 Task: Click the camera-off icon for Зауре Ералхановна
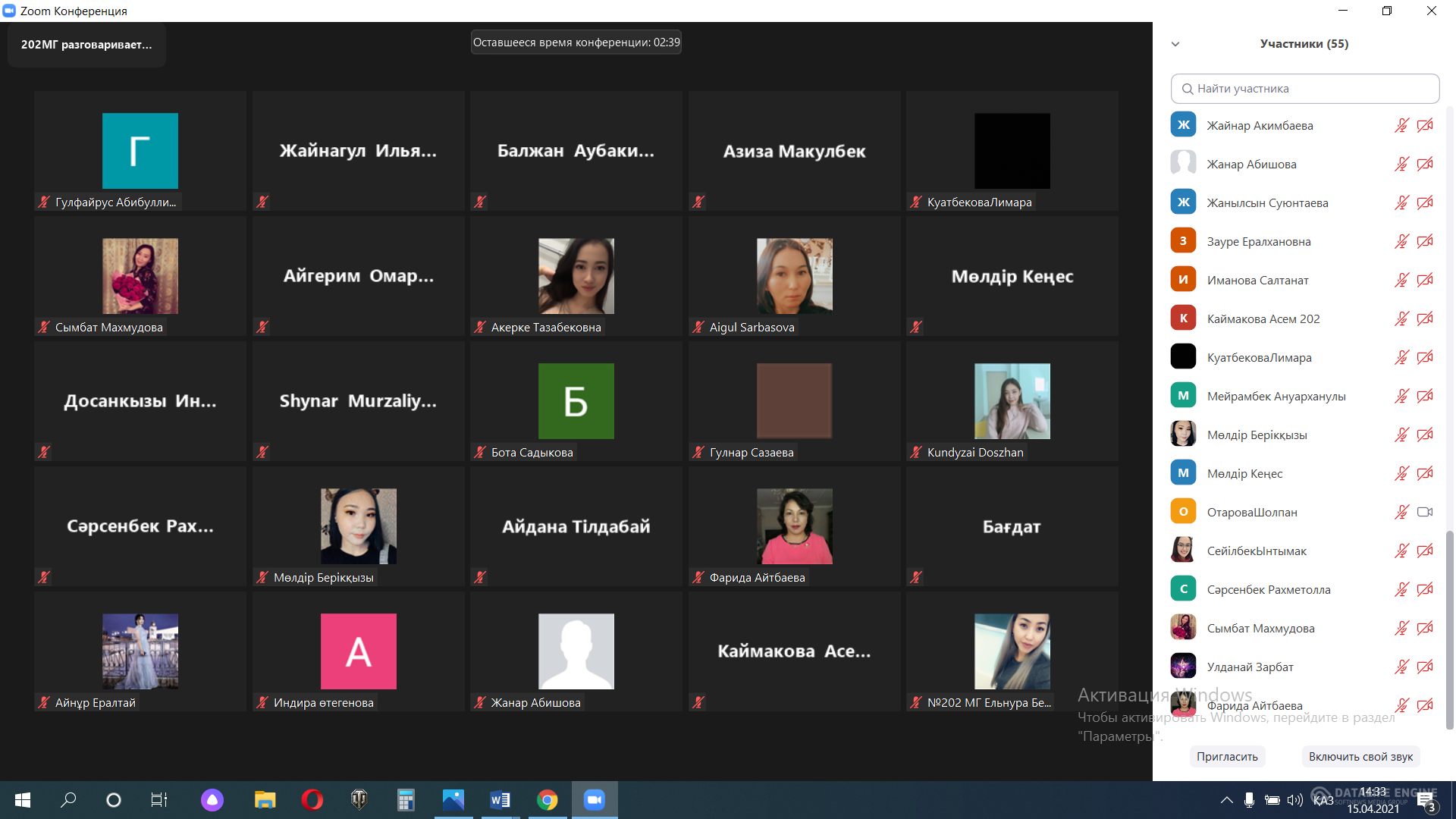click(x=1425, y=241)
